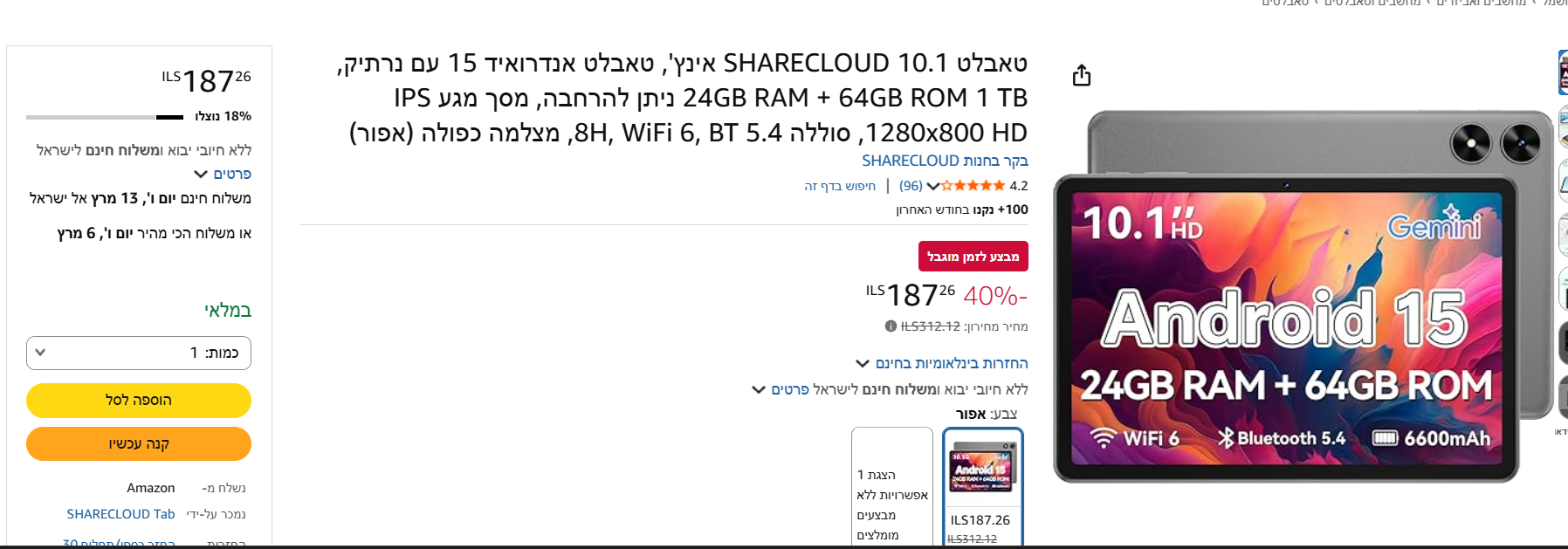Open the SHARECLOUD Tab seller link
Screen dimensions: 1568x549
click(120, 514)
